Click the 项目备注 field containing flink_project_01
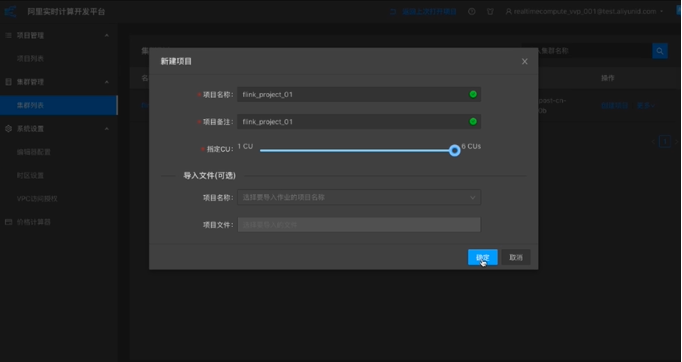The image size is (682, 362). pos(359,122)
